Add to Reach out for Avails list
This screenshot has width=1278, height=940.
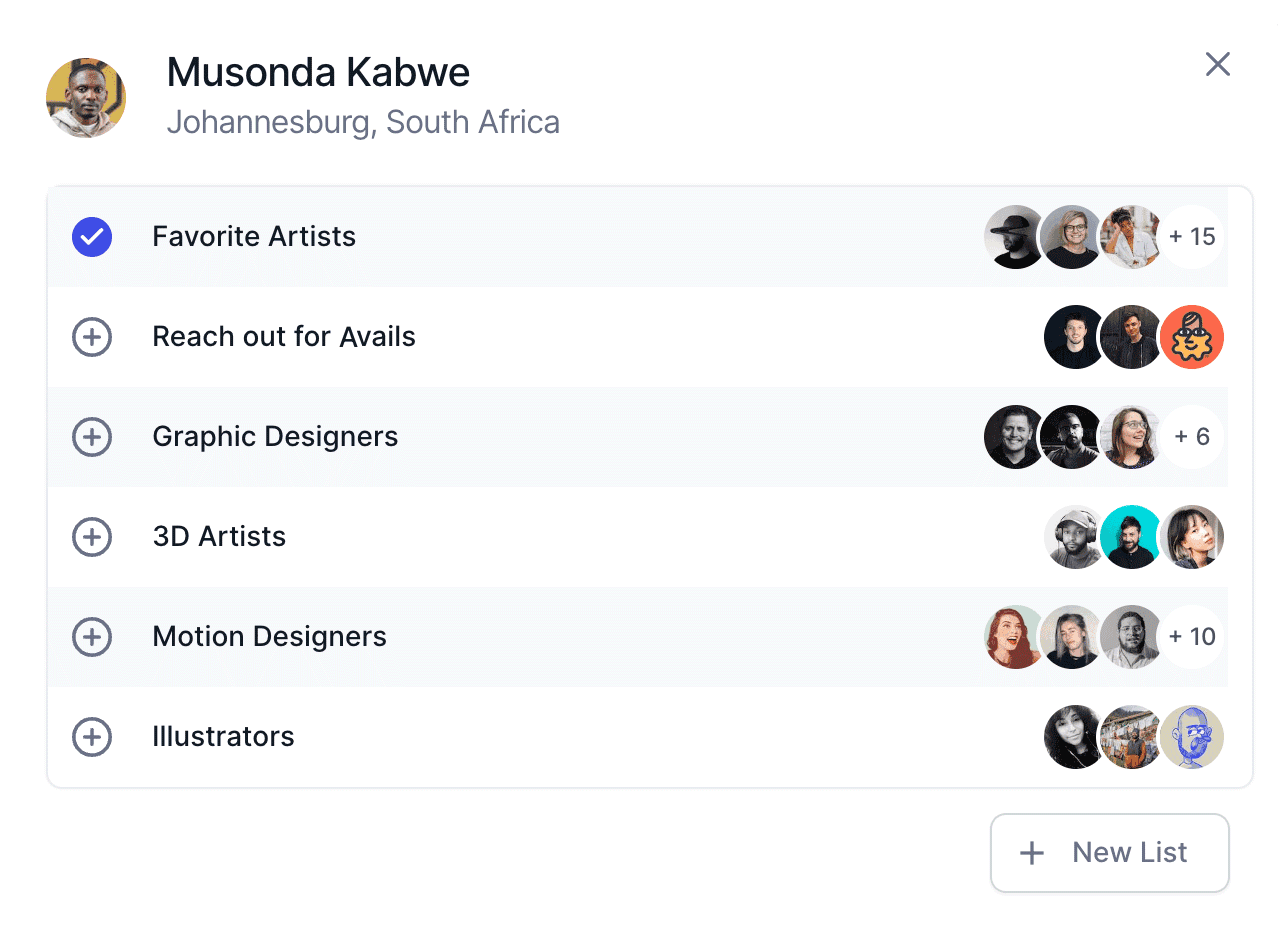click(92, 337)
